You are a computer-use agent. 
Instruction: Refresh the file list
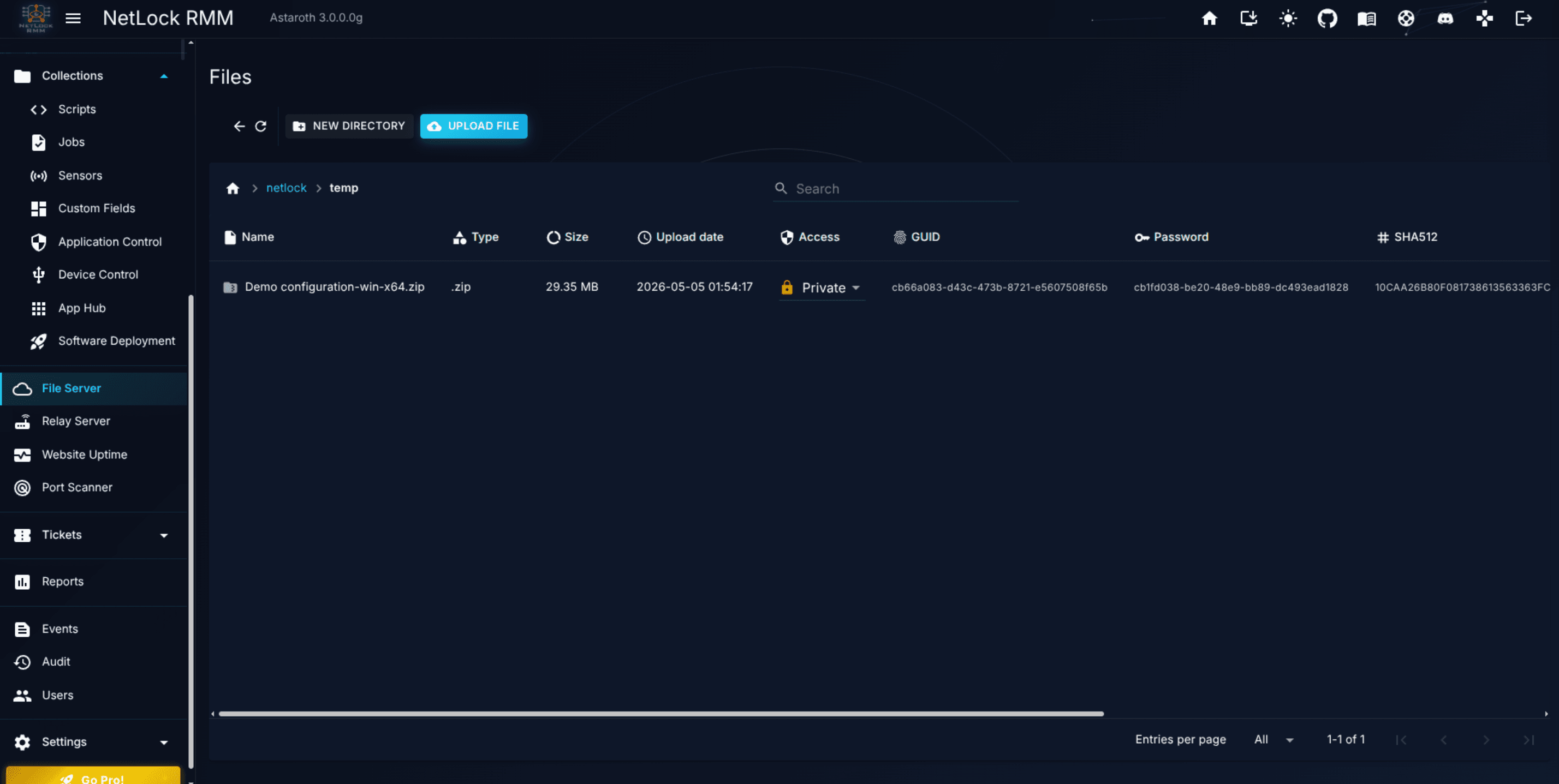pos(261,126)
